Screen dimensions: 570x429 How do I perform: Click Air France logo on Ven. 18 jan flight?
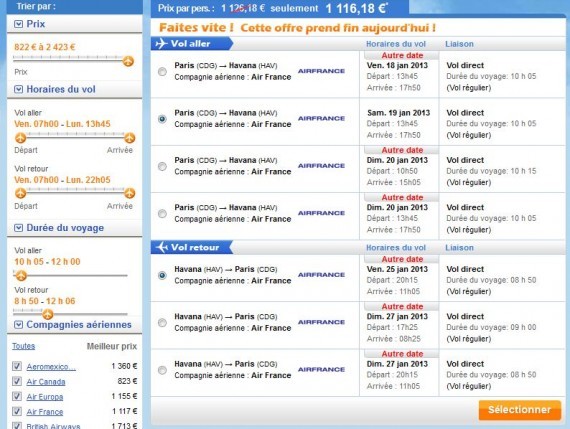(x=321, y=71)
